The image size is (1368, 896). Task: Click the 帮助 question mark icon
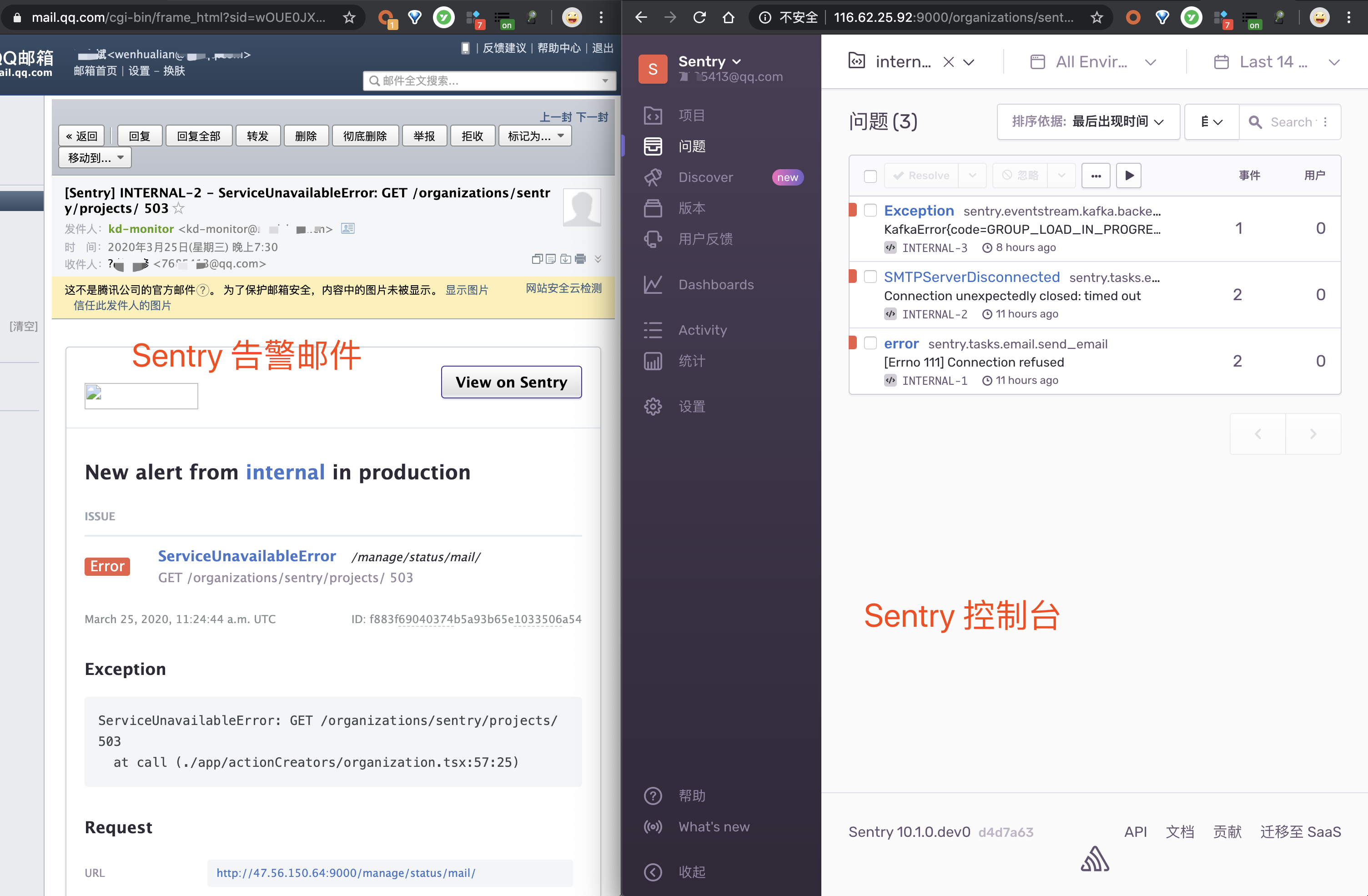pos(652,796)
